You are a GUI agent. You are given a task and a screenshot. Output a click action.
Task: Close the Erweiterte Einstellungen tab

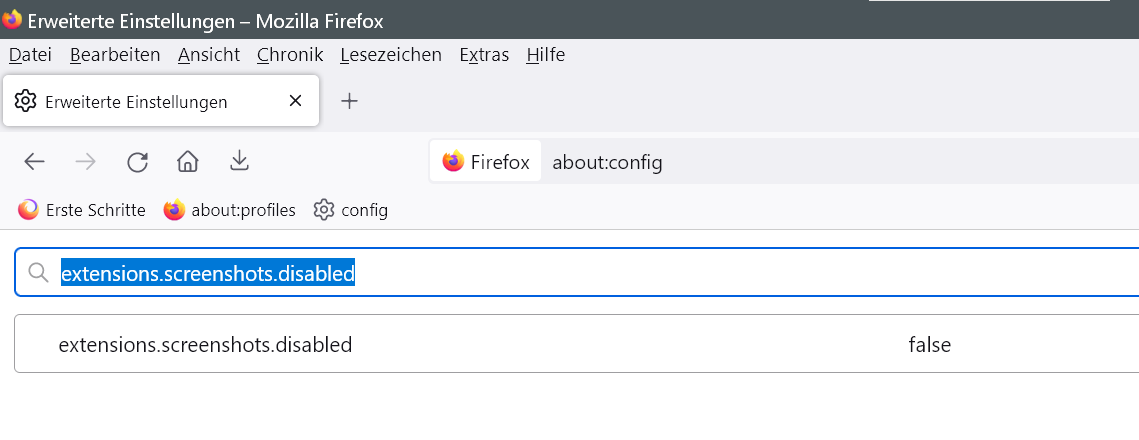click(x=295, y=101)
